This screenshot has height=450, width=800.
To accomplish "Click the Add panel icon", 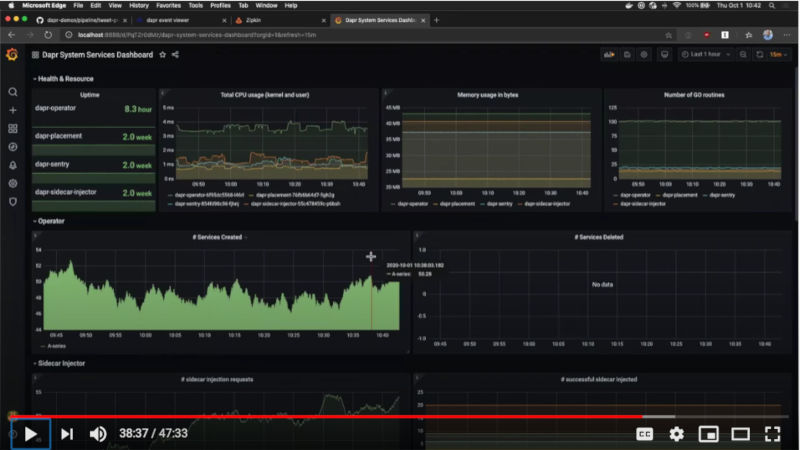I will click(609, 55).
